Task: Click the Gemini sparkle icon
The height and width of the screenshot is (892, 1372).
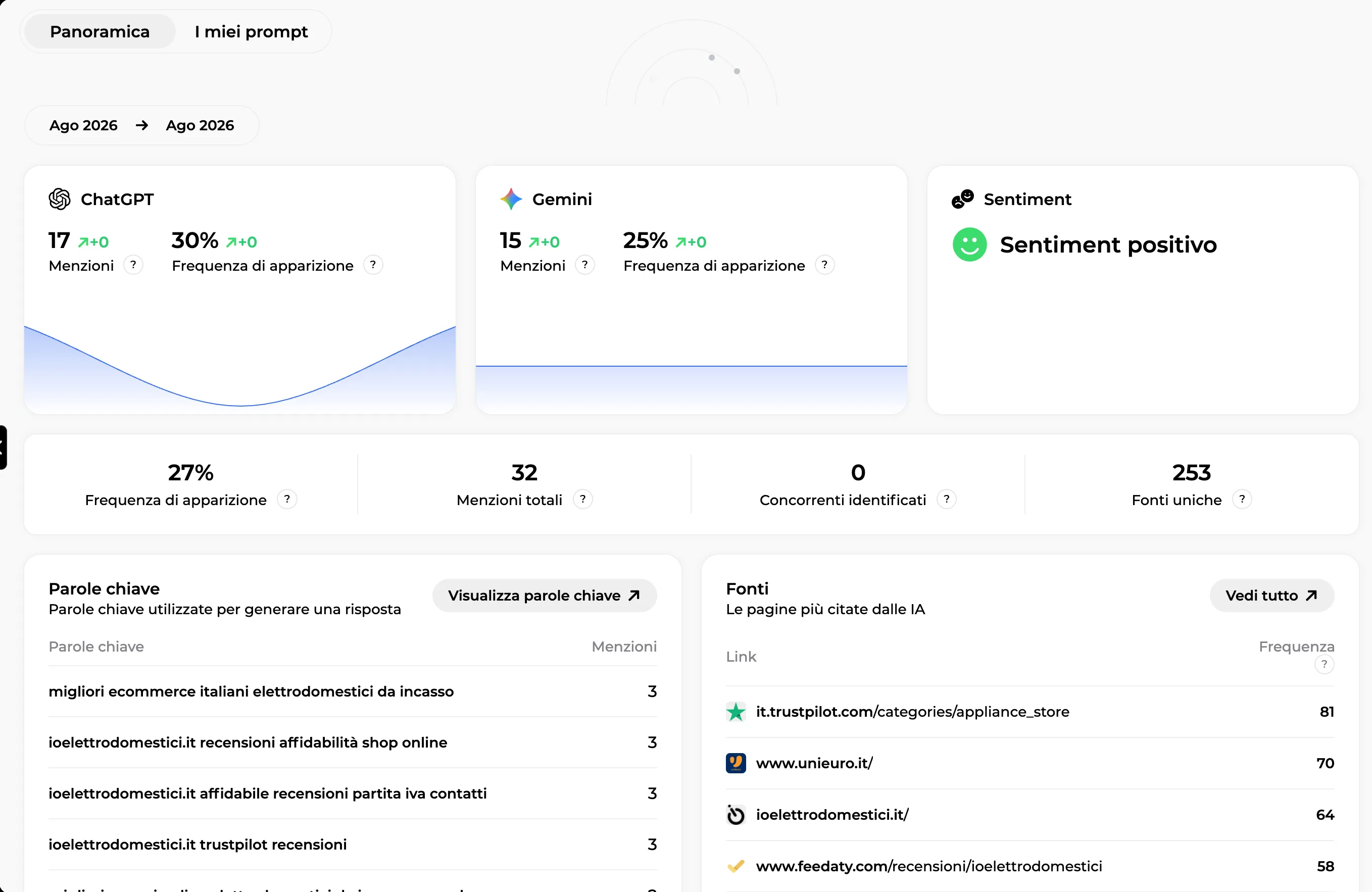Action: [511, 199]
